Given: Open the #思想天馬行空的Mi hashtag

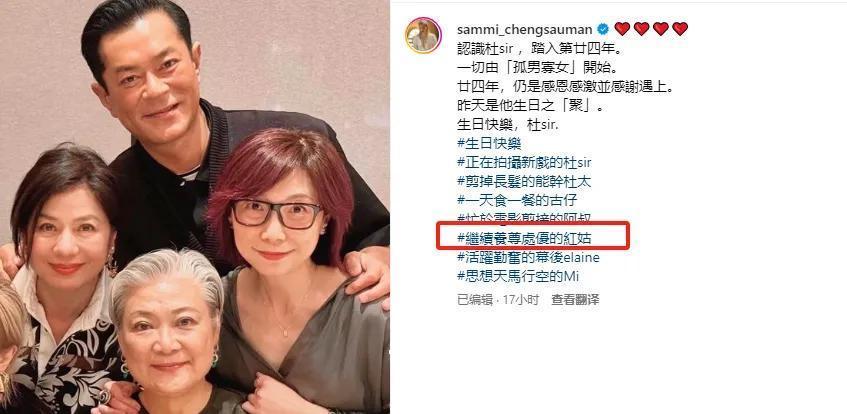Looking at the screenshot, I should (x=518, y=277).
